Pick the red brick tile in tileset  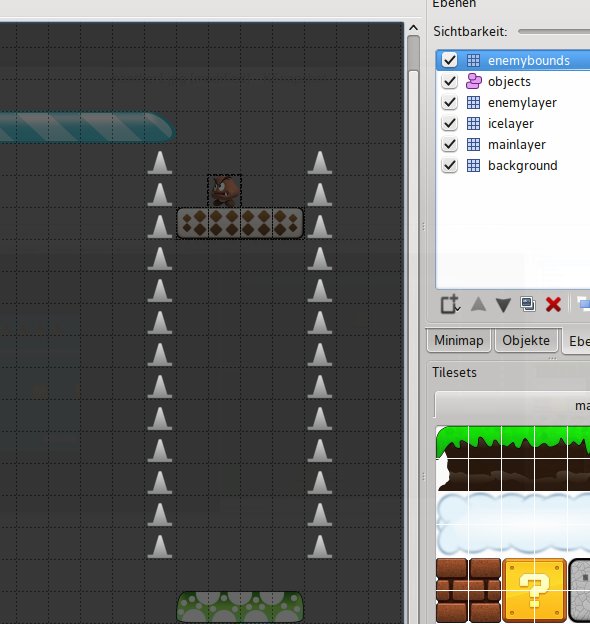(x=468, y=590)
